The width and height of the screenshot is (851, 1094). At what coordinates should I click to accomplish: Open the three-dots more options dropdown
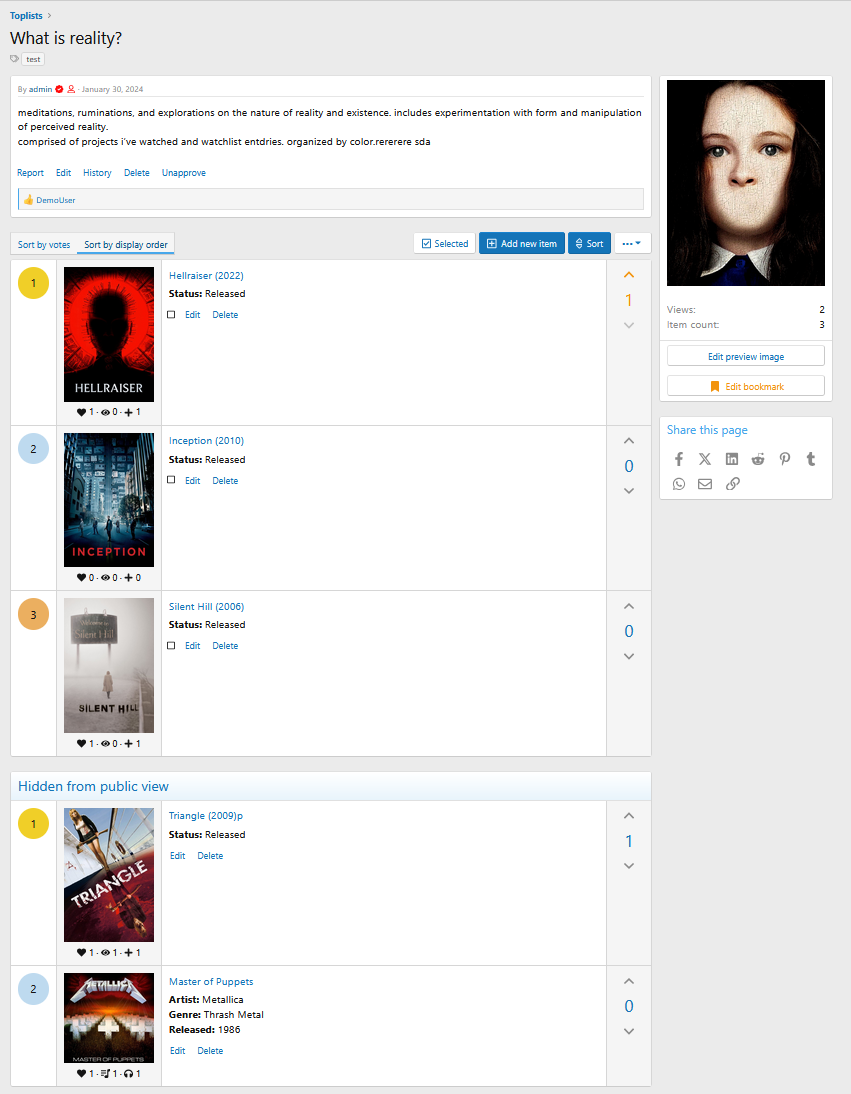(632, 243)
